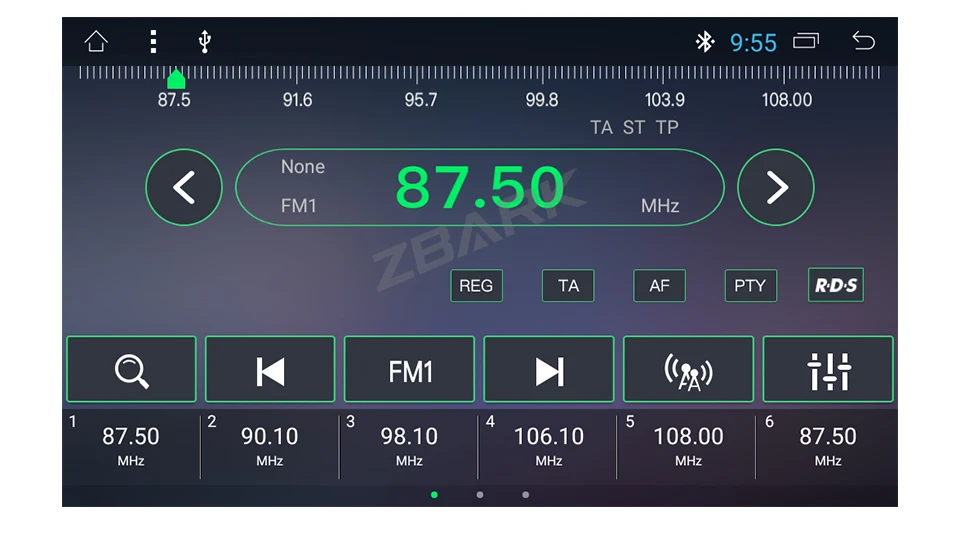Viewport: 960px width, 541px height.
Task: Select preset 3 at 98.10 MHz
Action: click(x=409, y=447)
